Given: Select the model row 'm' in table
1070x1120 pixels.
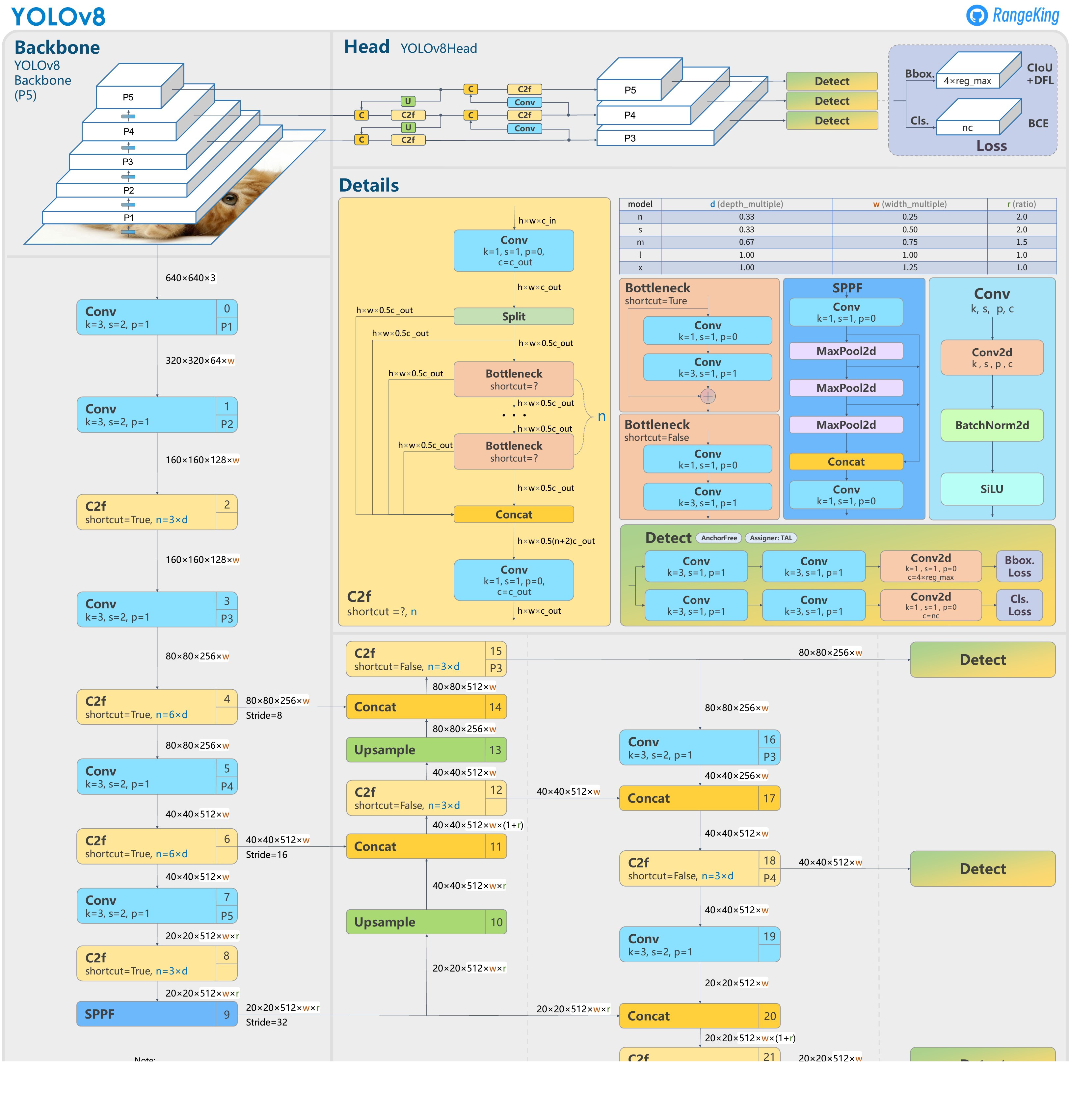Looking at the screenshot, I should [640, 242].
